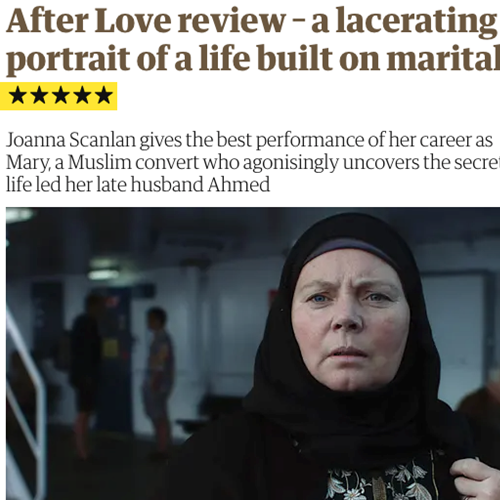Image resolution: width=500 pixels, height=500 pixels.
Task: Click the word 'lacerating' in the headline
Action: (x=416, y=22)
